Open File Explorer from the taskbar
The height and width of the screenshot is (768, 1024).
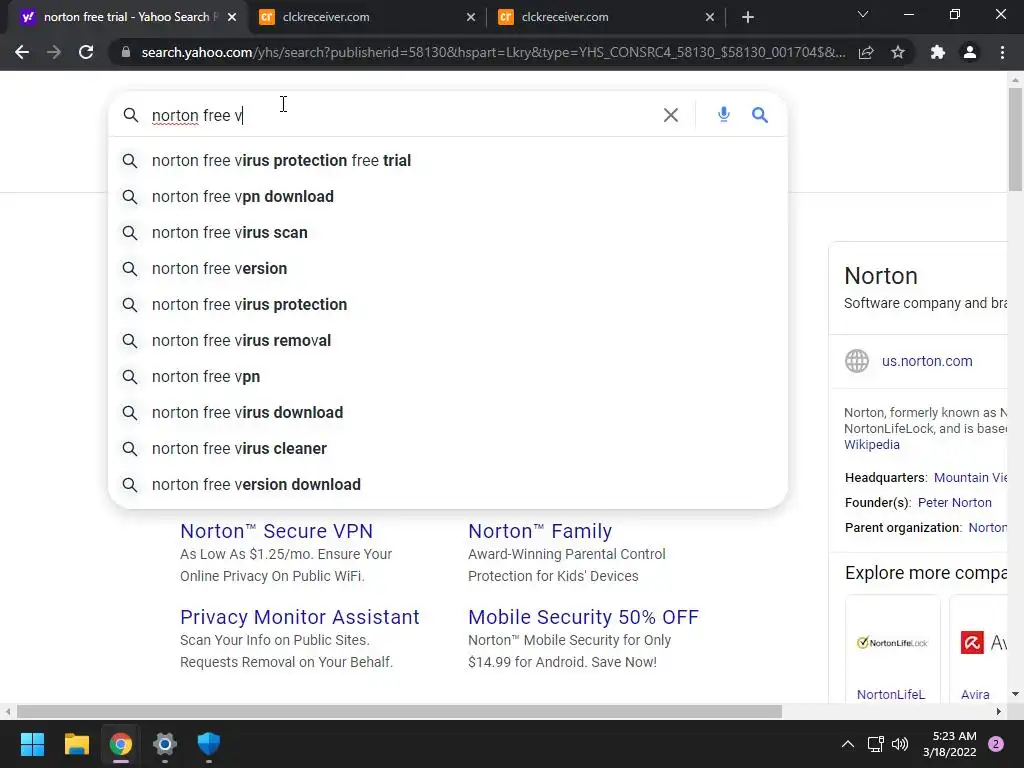coord(76,744)
